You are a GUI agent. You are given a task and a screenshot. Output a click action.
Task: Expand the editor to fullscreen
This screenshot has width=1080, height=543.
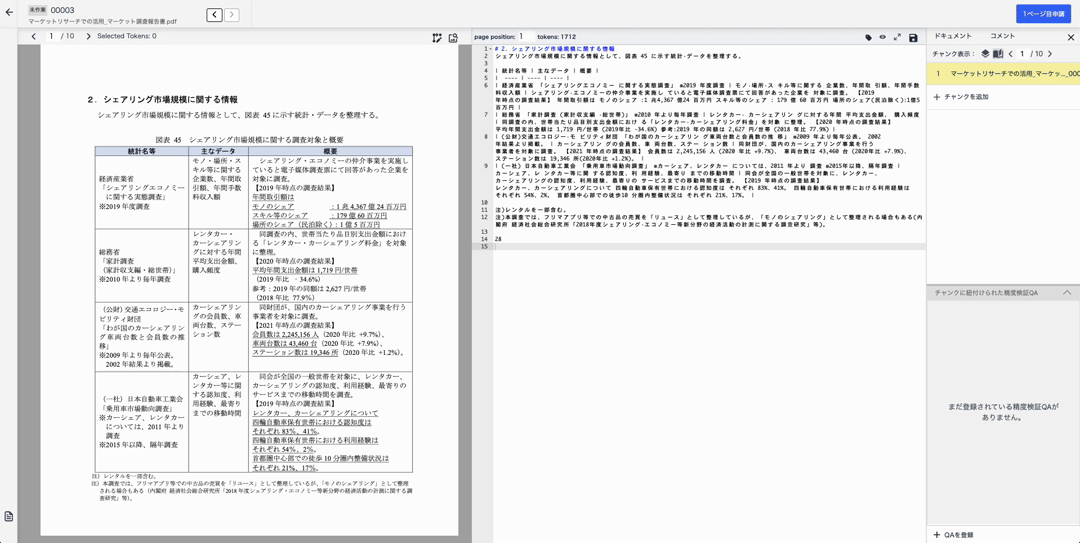tap(897, 37)
